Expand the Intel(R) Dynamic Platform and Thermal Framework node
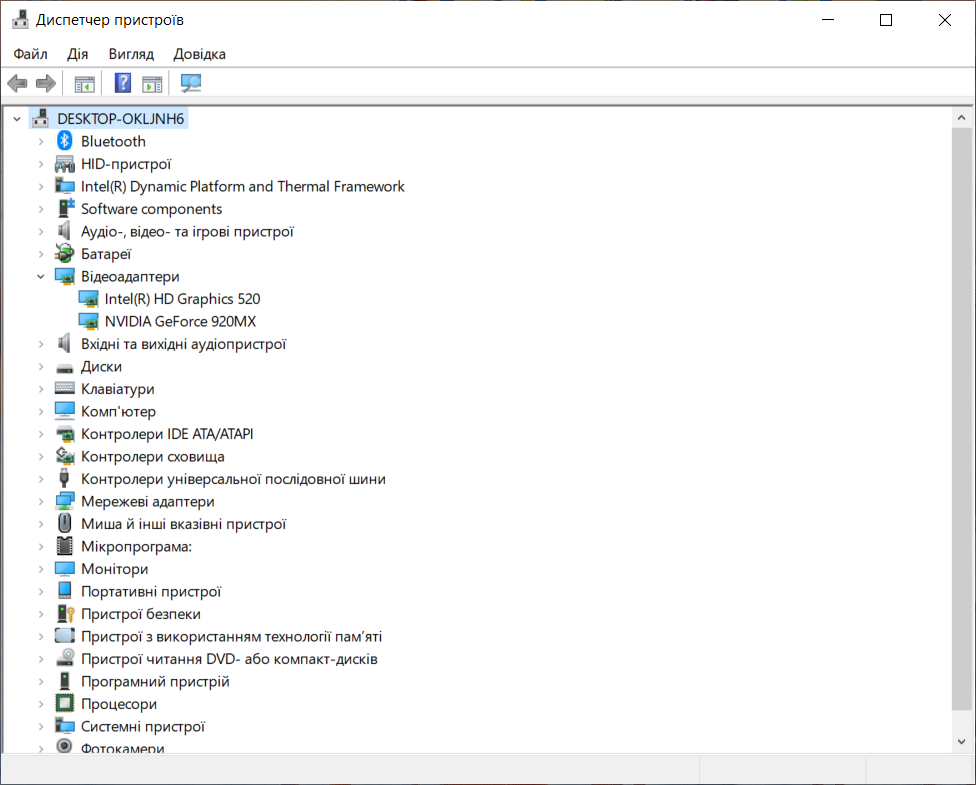Viewport: 976px width, 785px height. pyautogui.click(x=41, y=186)
